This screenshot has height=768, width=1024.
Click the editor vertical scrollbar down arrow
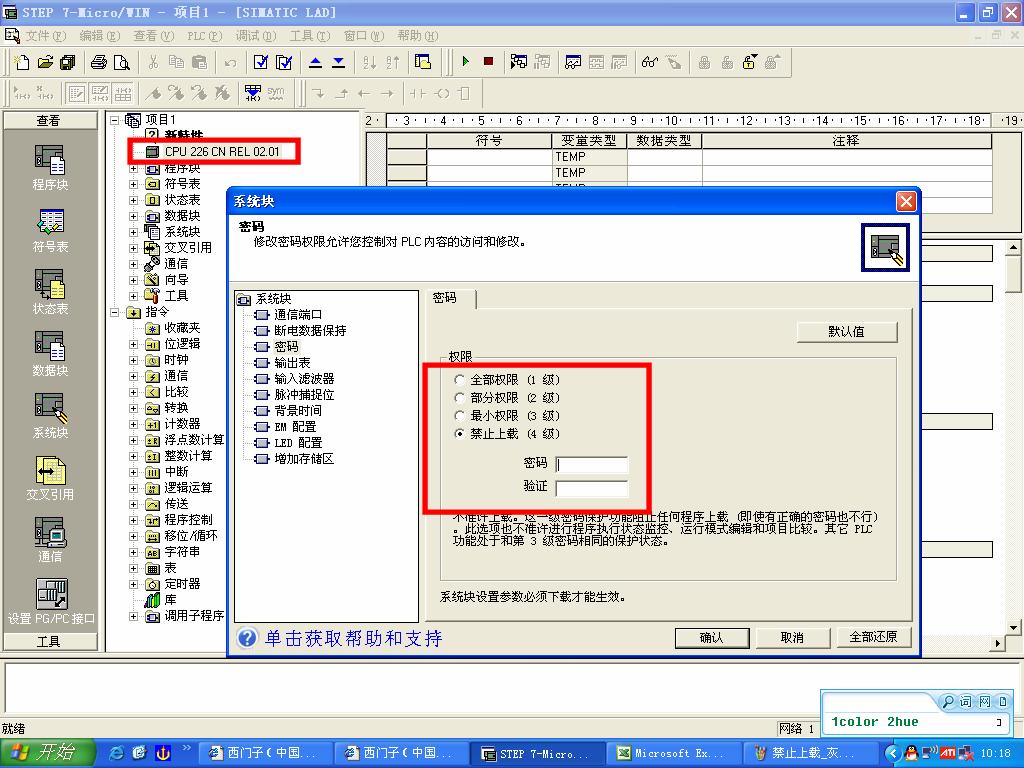1013,628
